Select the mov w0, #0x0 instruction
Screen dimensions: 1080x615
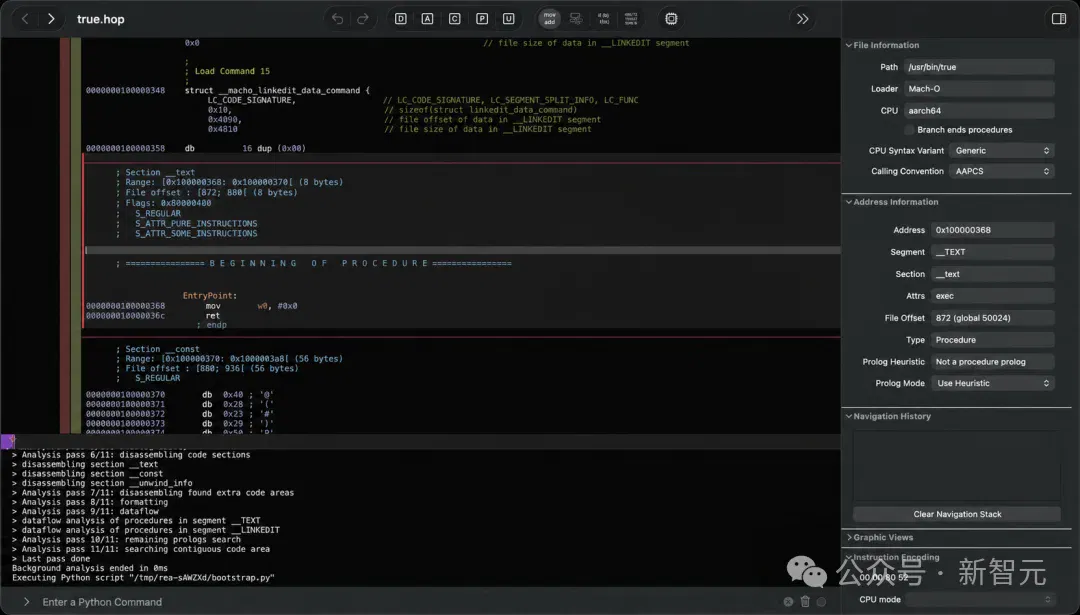click(251, 306)
